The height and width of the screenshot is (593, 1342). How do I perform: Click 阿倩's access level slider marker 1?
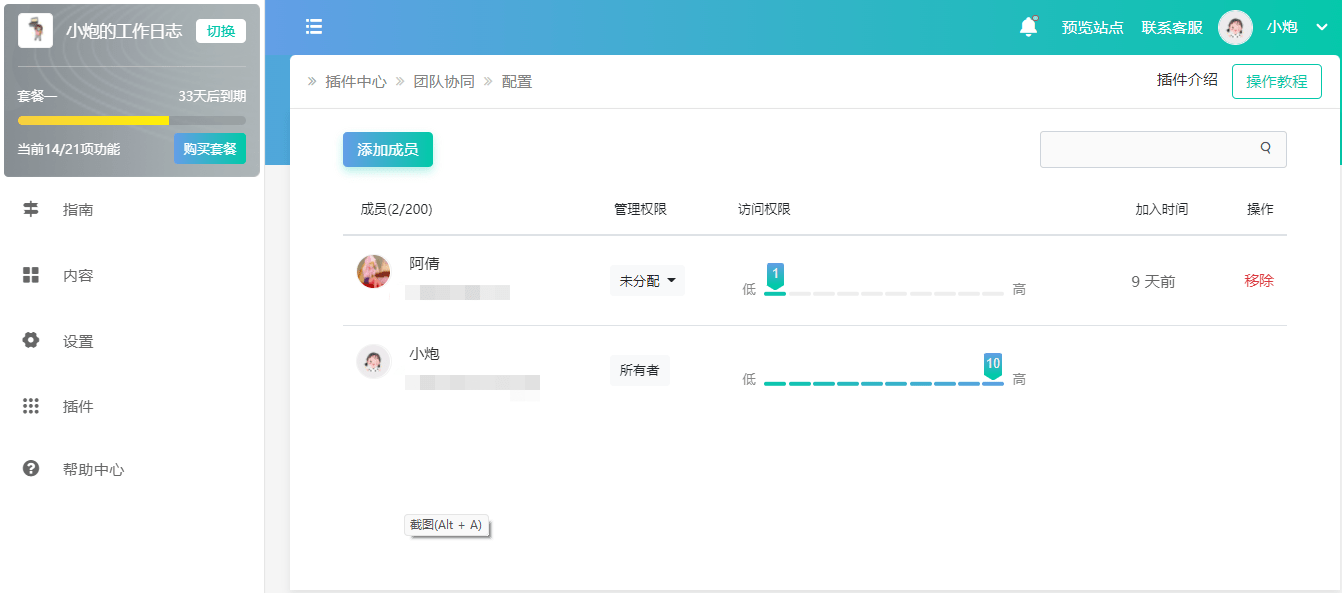pyautogui.click(x=775, y=275)
